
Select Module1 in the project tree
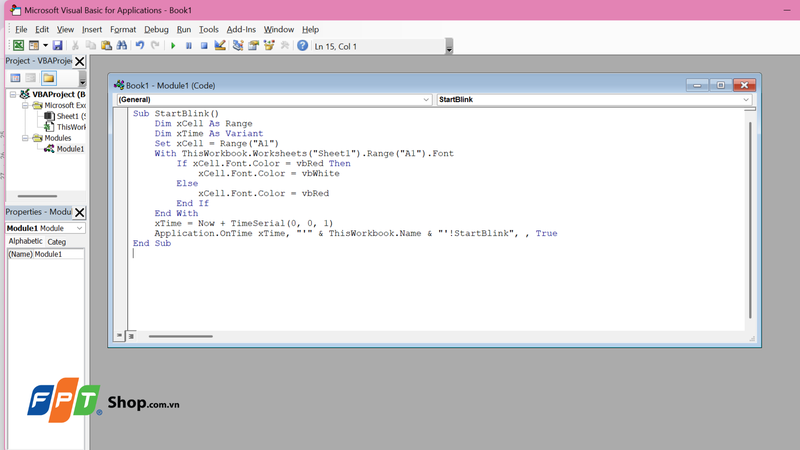click(70, 149)
